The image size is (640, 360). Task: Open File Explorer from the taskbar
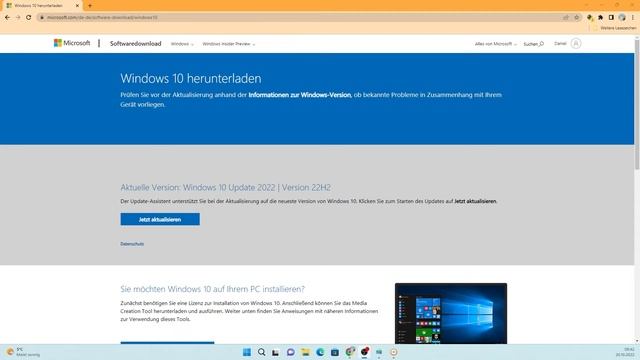point(305,352)
